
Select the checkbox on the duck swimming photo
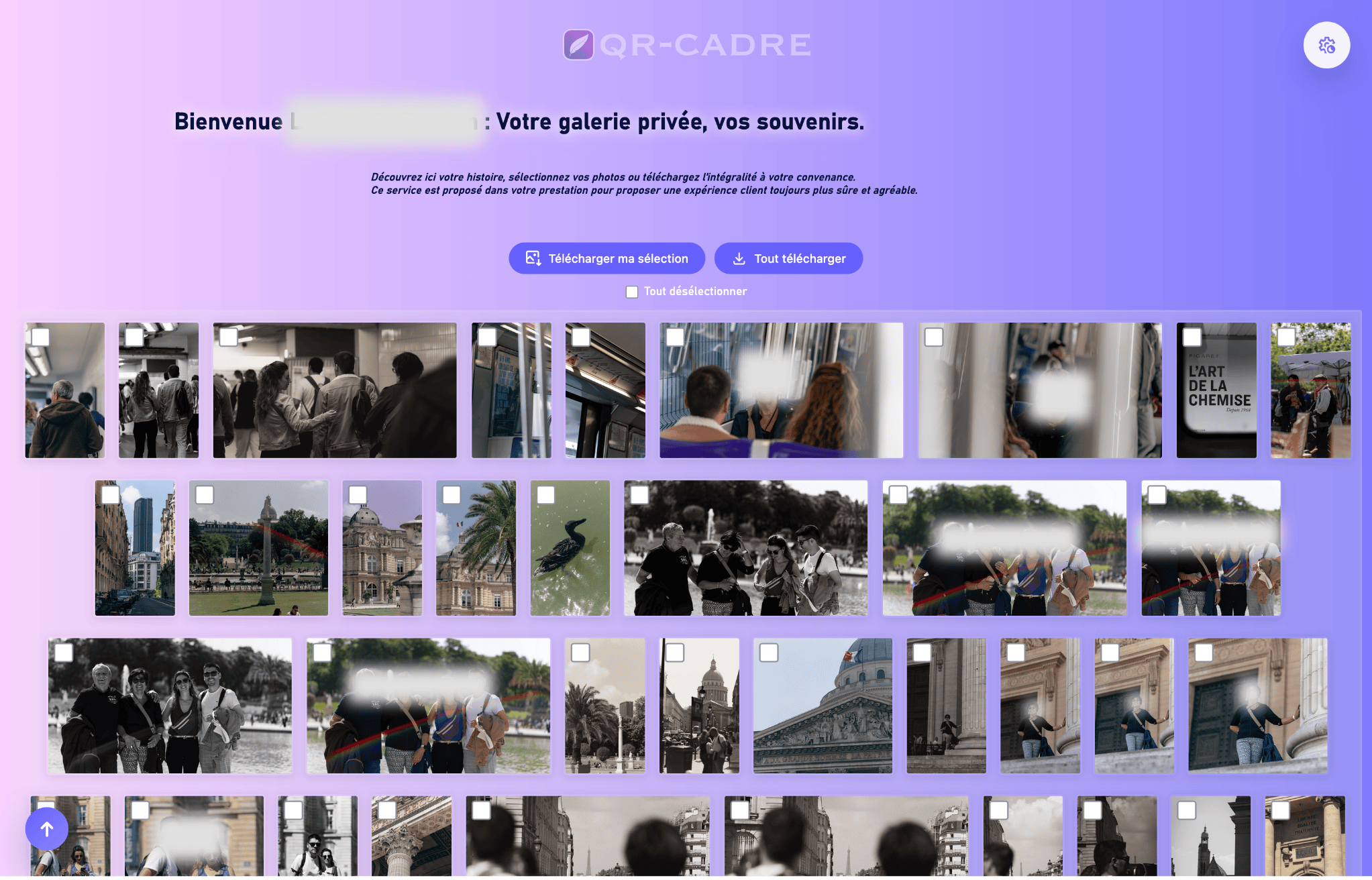(x=545, y=496)
